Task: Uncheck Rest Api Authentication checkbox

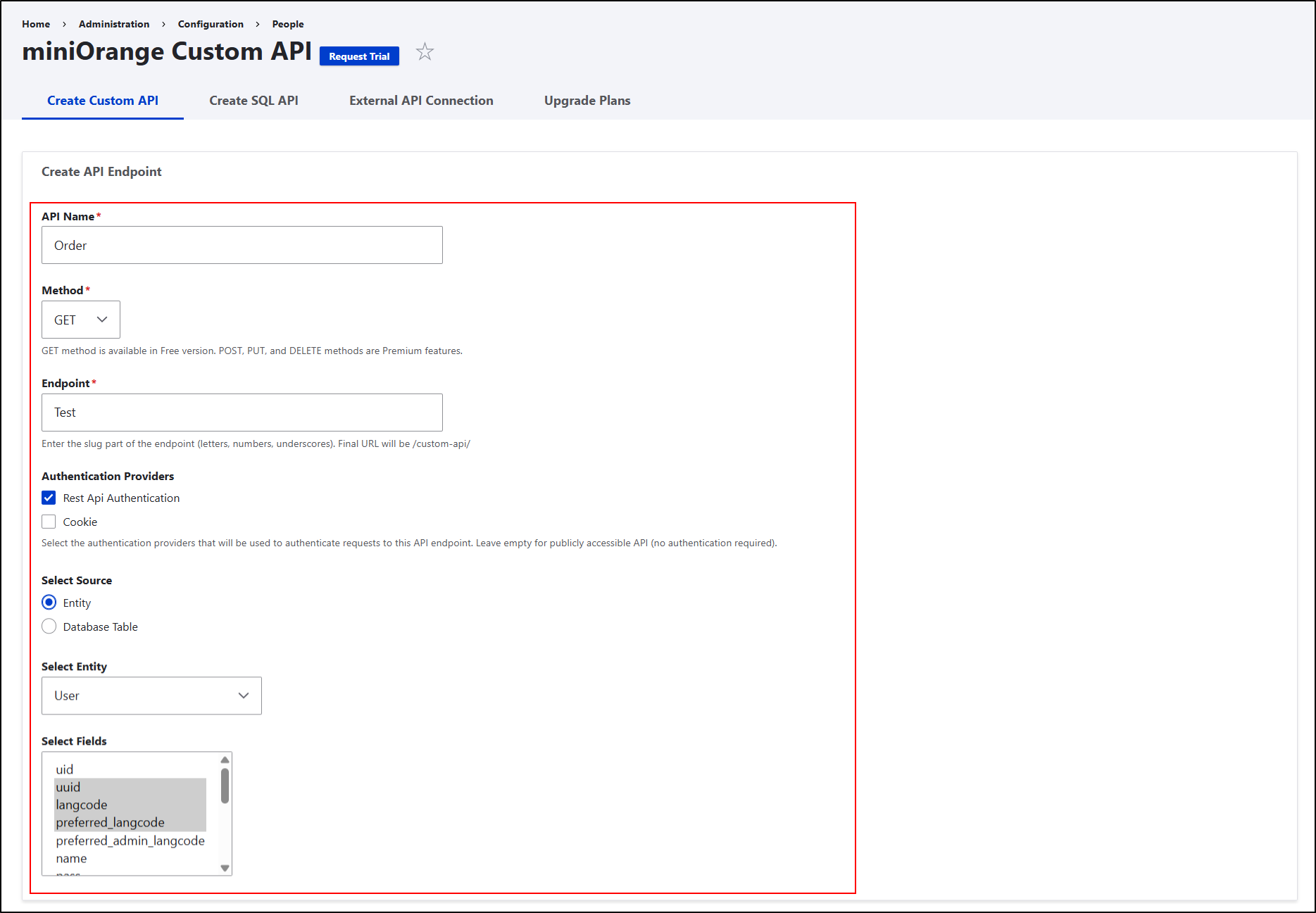Action: click(x=49, y=498)
